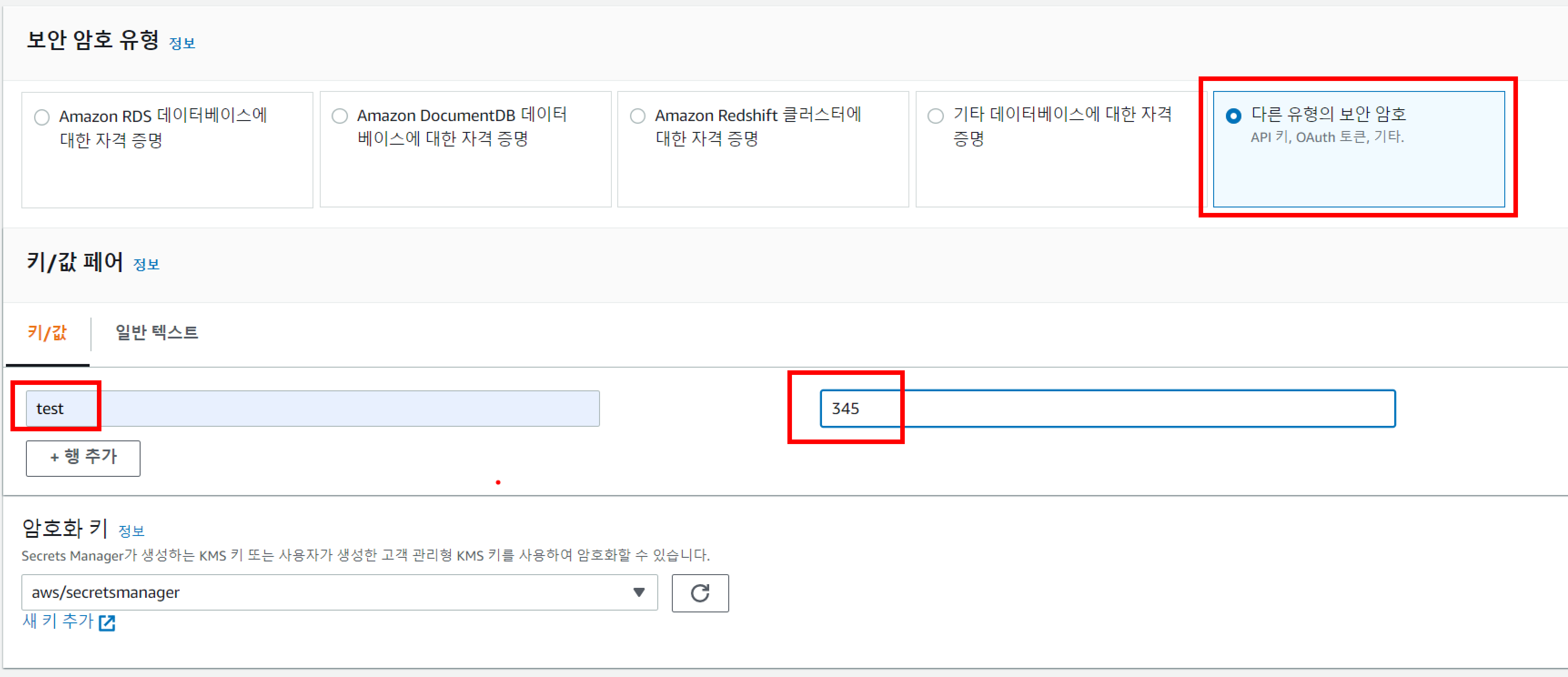Click the 키/값 페어 heading text
Viewport: 1568px width, 677px height.
coord(75,262)
